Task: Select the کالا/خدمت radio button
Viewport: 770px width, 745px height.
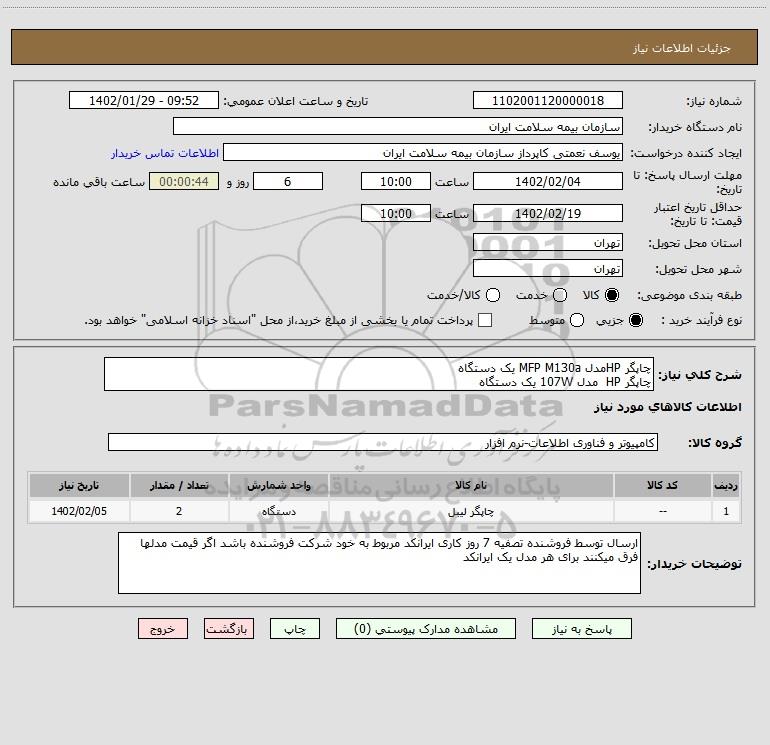Action: pos(493,295)
